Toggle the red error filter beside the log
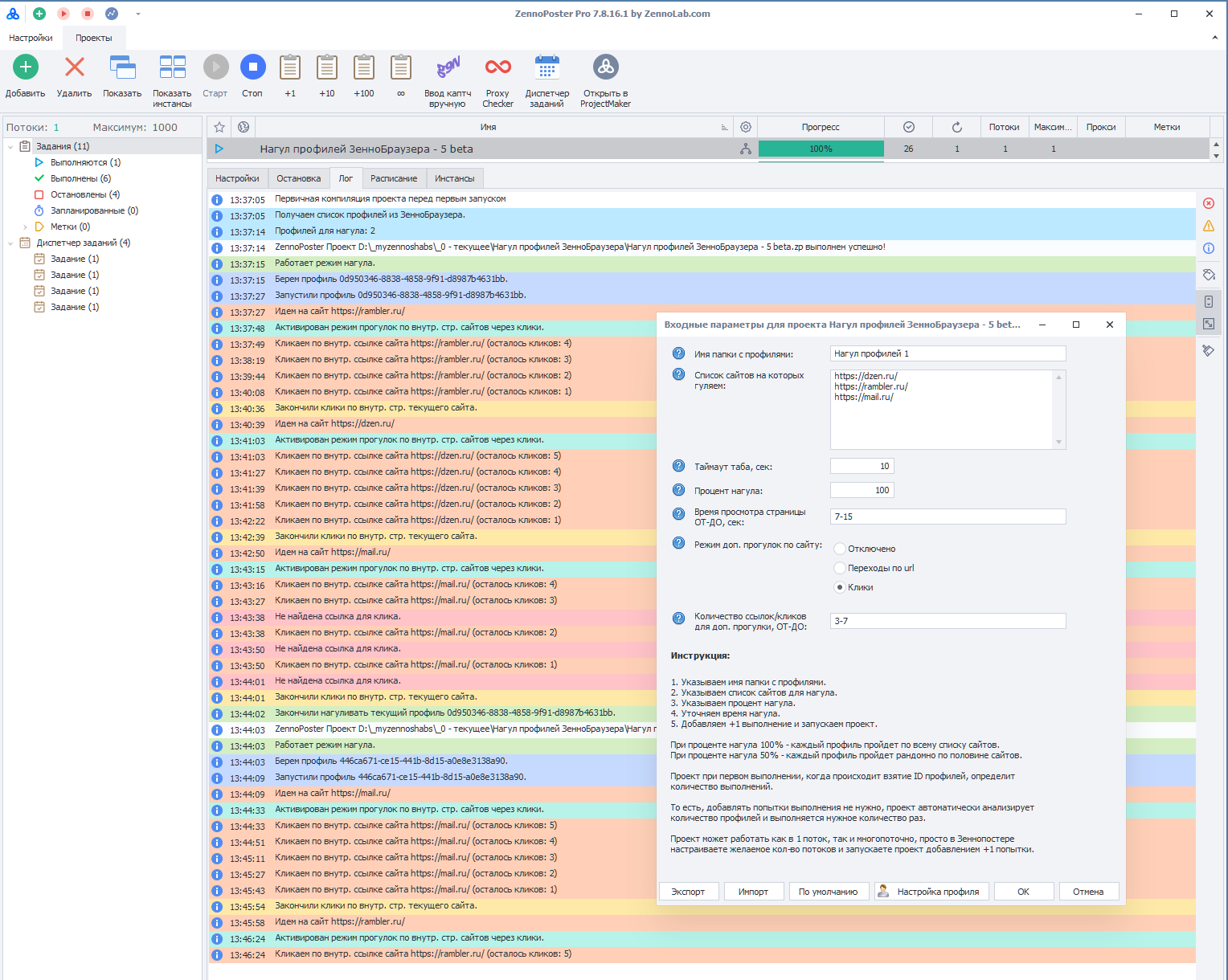This screenshot has width=1228, height=980. click(1209, 203)
